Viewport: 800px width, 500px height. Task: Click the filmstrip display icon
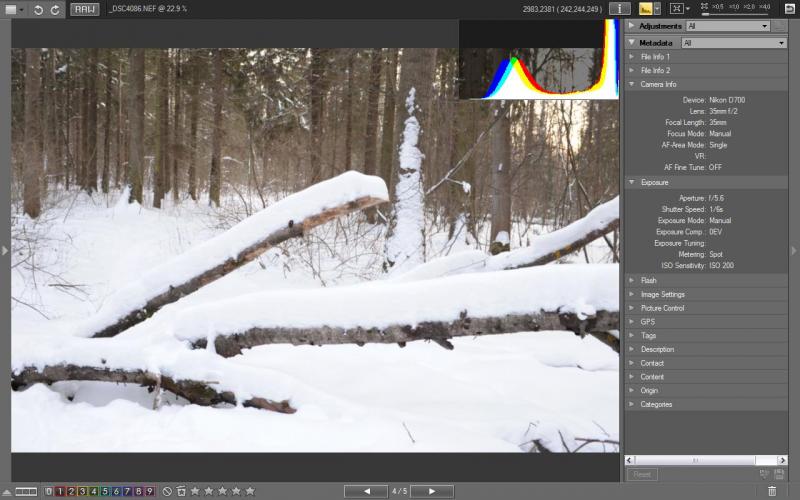pyautogui.click(x=26, y=492)
